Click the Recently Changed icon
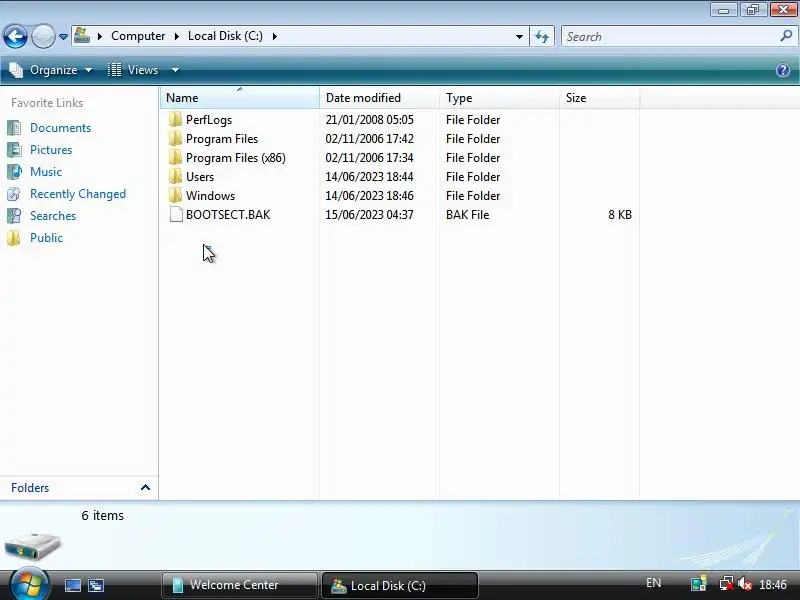 (14, 194)
